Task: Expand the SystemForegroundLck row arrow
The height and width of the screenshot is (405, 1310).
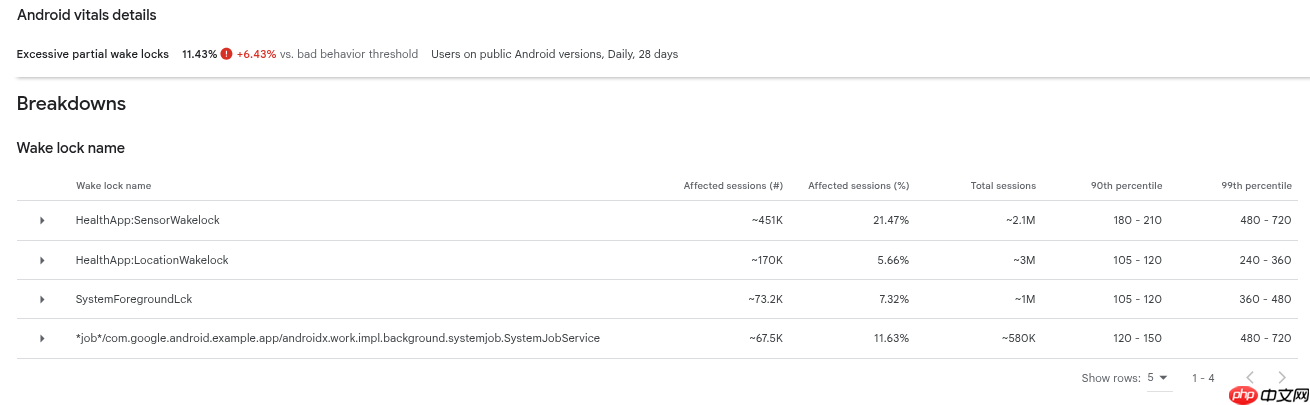Action: click(x=42, y=299)
